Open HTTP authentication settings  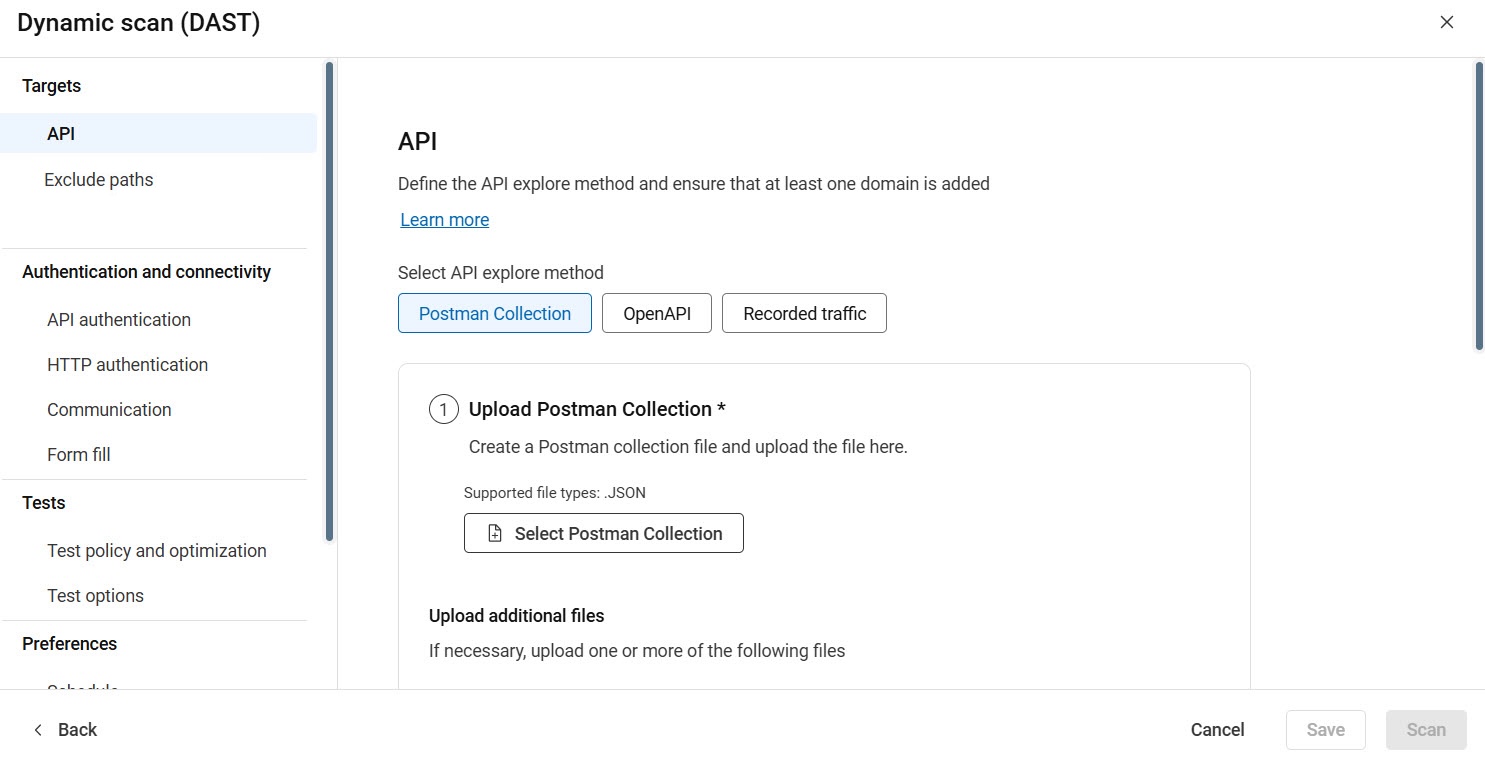127,364
